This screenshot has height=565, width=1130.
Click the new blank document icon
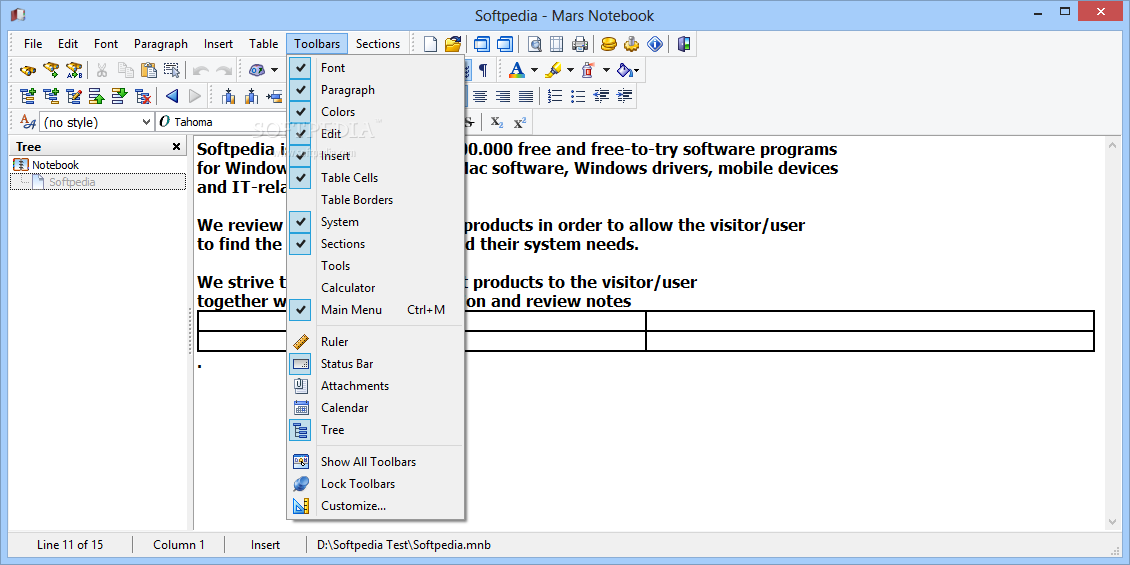pos(430,45)
